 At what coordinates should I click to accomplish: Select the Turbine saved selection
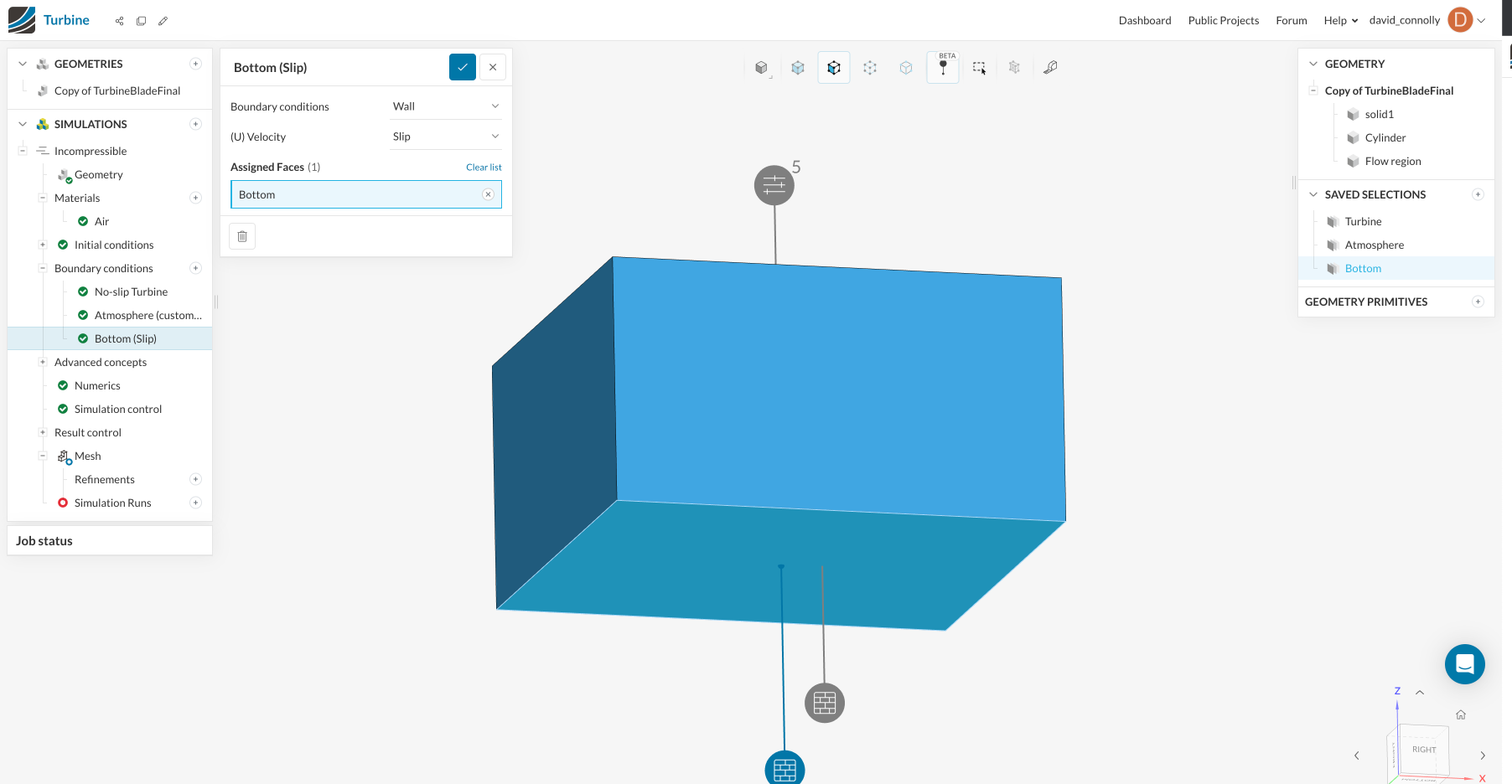[1363, 221]
